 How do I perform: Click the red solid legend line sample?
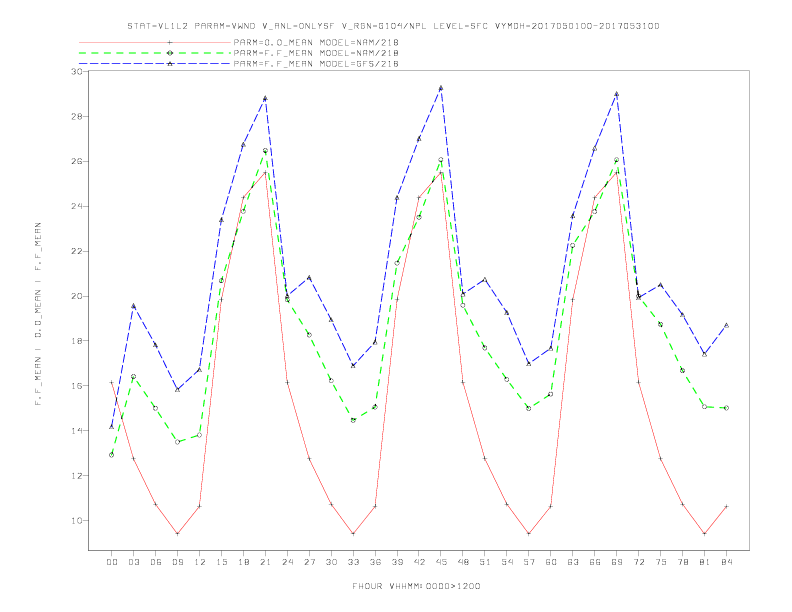155,42
